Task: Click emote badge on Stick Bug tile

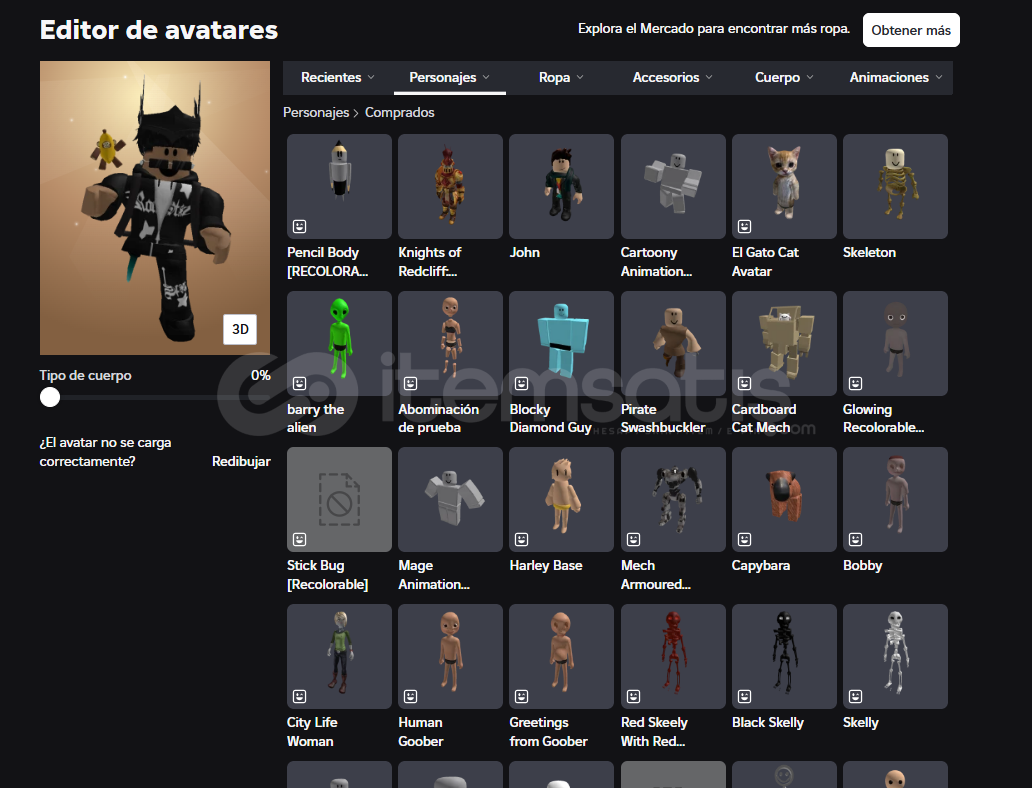Action: tap(299, 540)
